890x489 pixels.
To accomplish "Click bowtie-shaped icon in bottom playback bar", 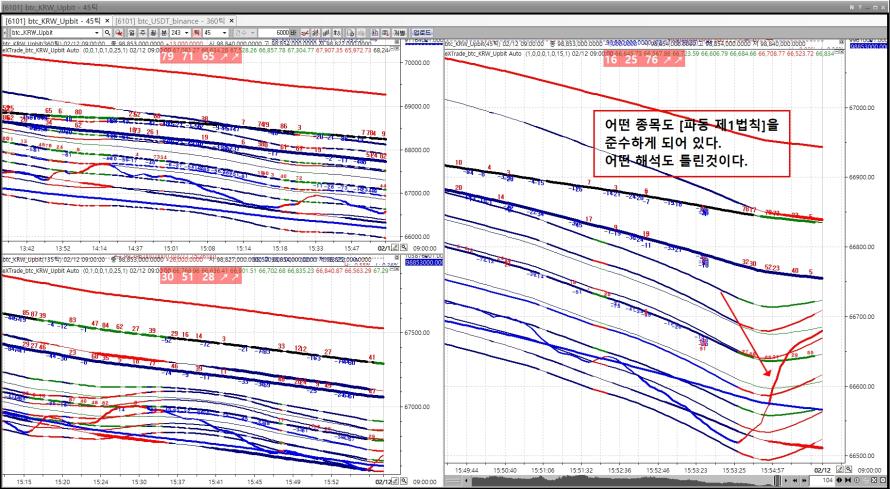I will click(847, 480).
